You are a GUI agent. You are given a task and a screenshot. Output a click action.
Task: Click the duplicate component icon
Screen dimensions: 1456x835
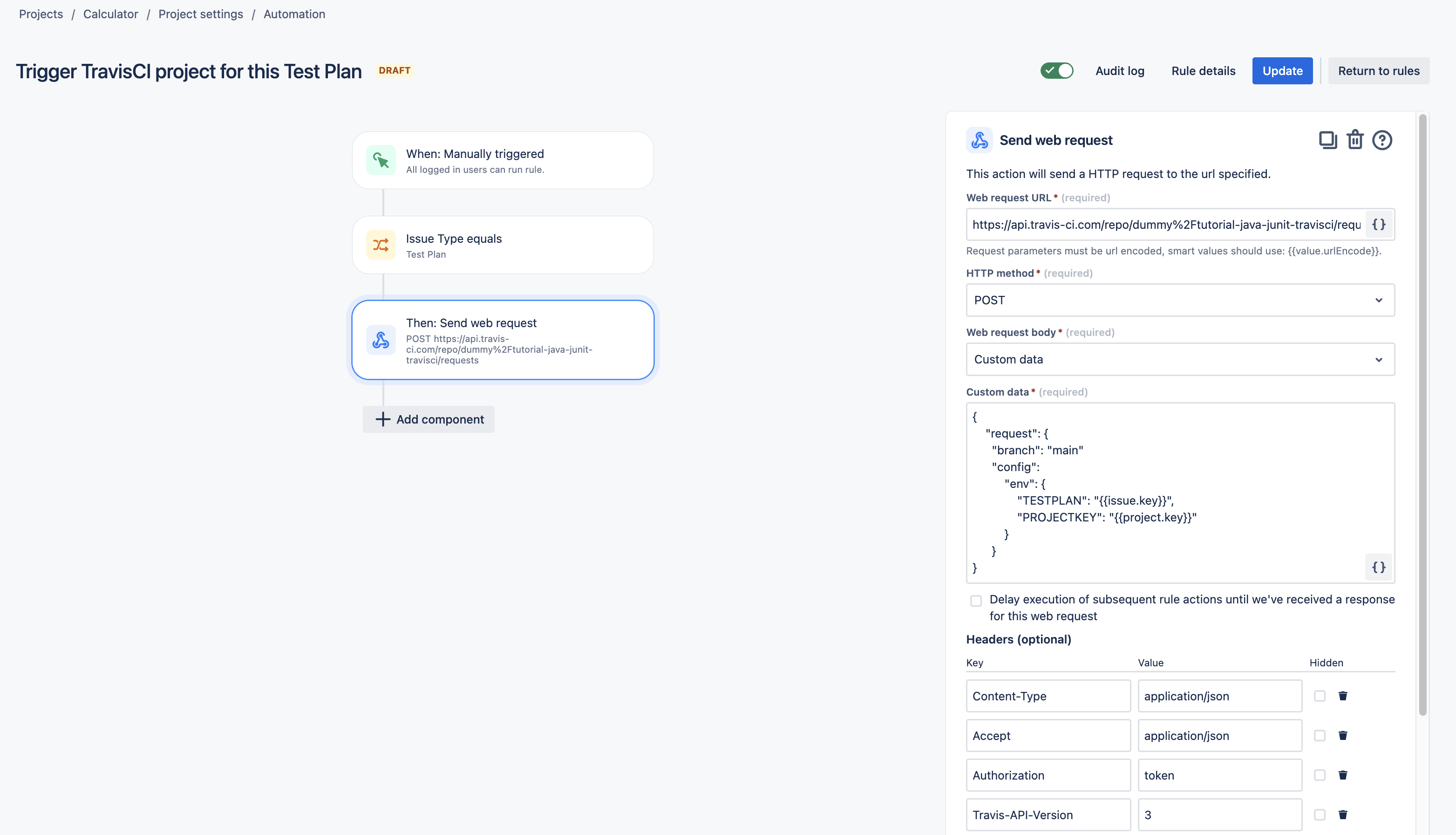pos(1327,140)
